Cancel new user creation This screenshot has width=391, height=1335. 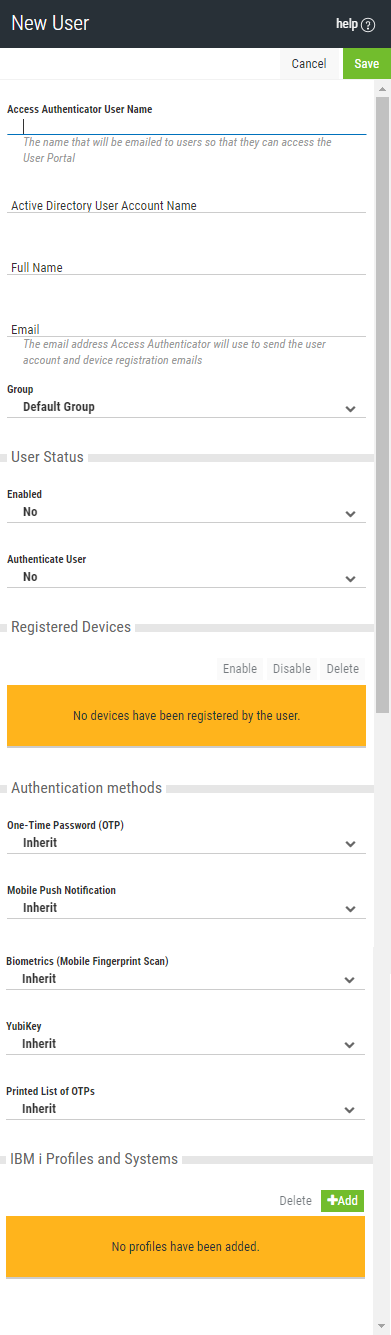pyautogui.click(x=309, y=63)
